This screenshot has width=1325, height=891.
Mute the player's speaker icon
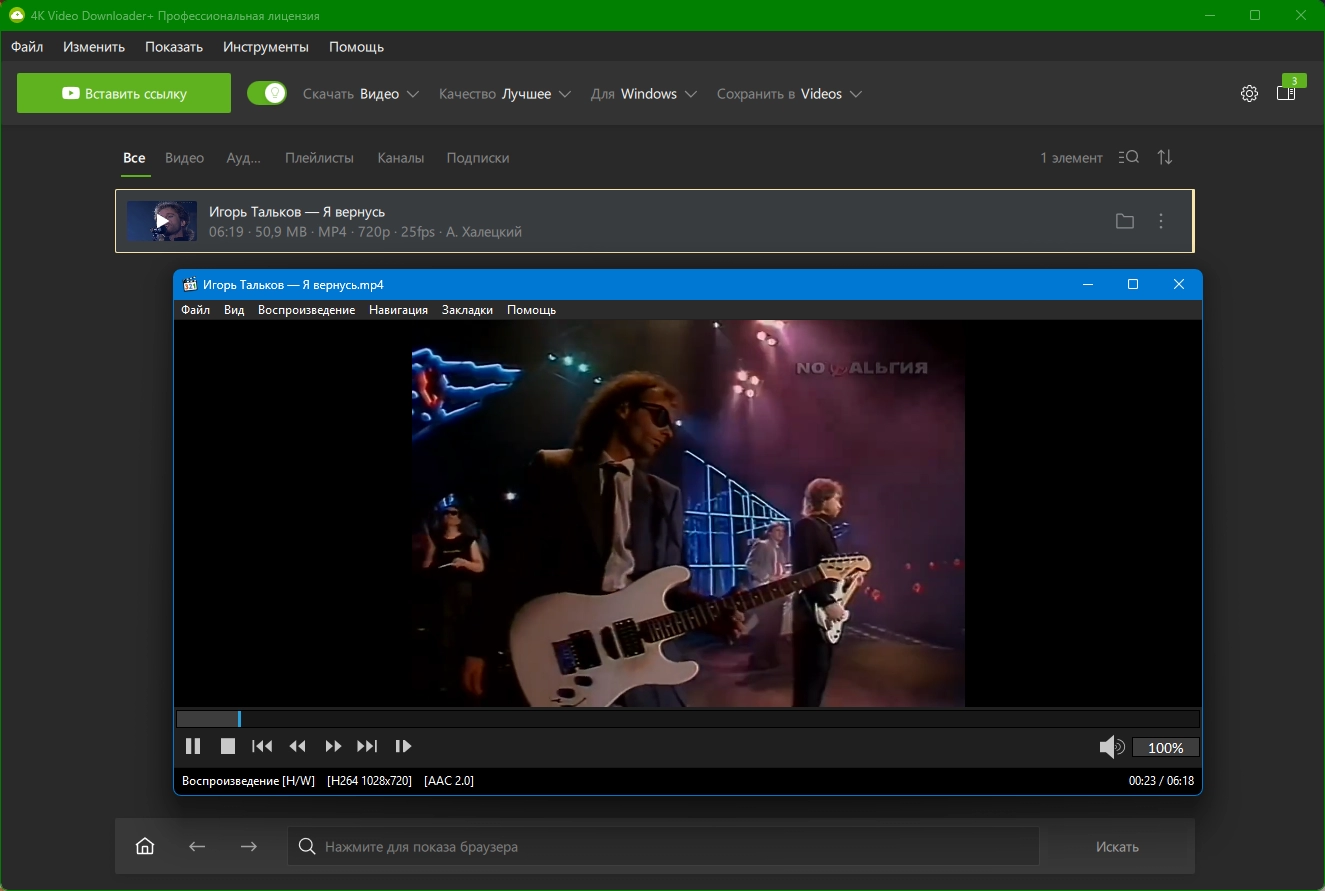(1110, 747)
